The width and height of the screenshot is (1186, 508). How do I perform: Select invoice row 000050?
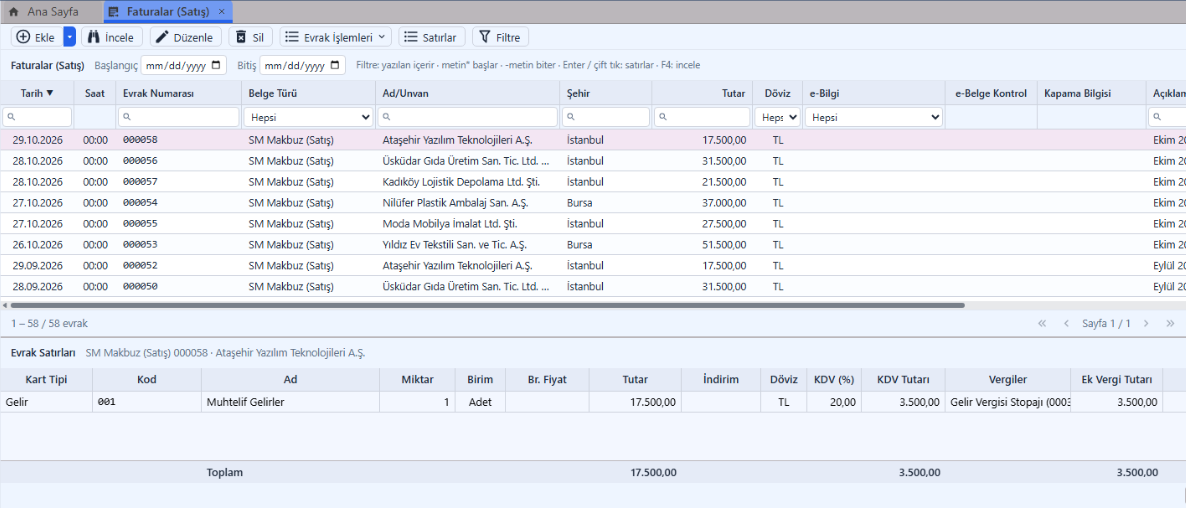[593, 287]
